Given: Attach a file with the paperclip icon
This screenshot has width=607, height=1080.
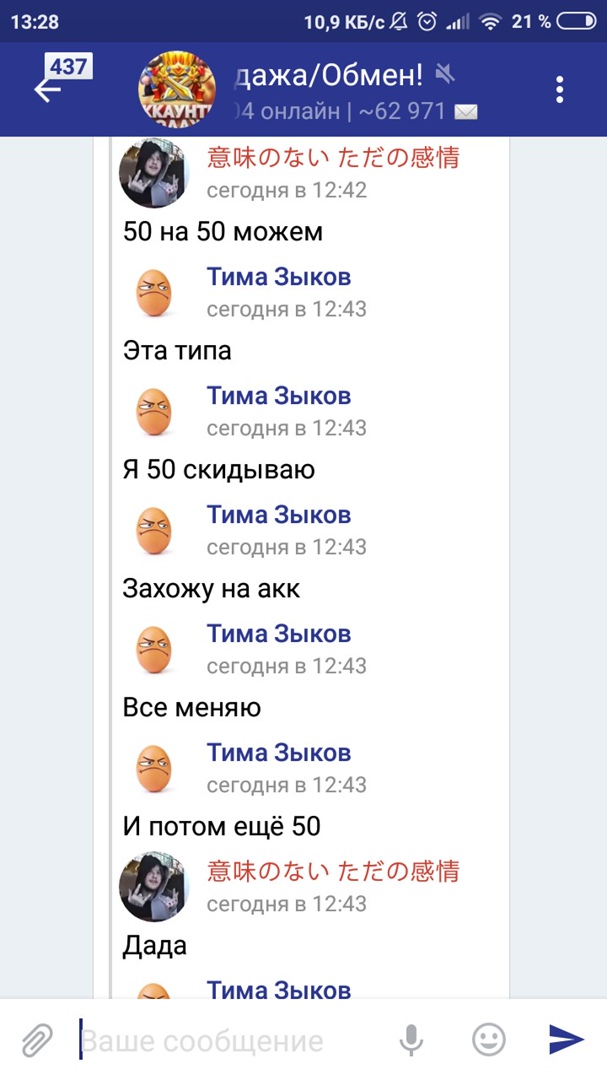Looking at the screenshot, I should [37, 1040].
